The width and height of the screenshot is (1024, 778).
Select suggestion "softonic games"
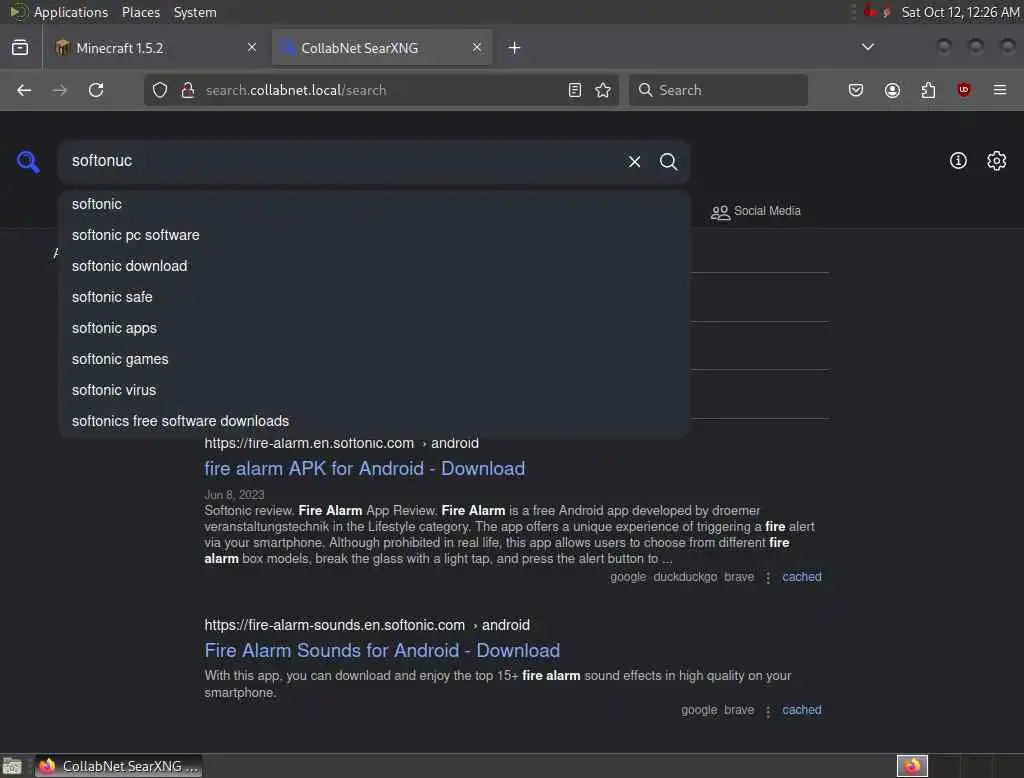374,359
